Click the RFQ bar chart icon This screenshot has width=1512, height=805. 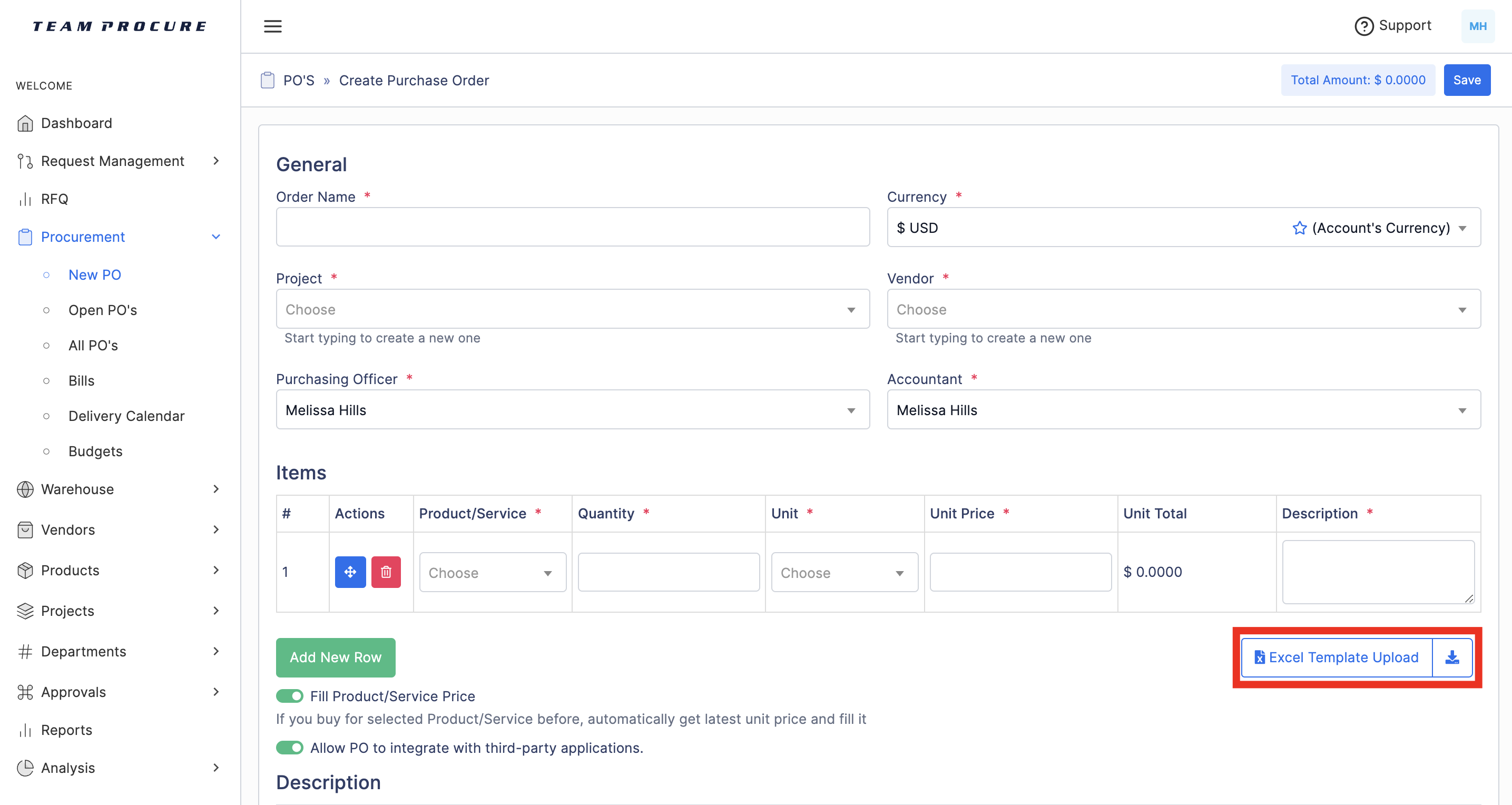pyautogui.click(x=25, y=200)
